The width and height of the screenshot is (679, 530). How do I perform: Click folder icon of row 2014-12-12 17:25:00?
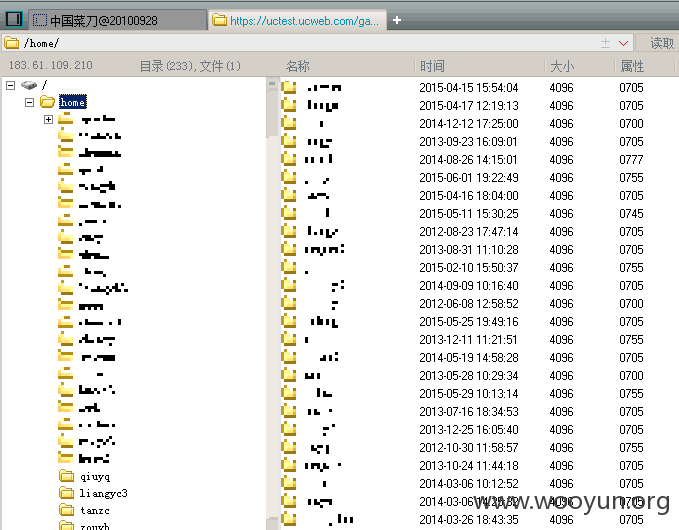tap(288, 123)
